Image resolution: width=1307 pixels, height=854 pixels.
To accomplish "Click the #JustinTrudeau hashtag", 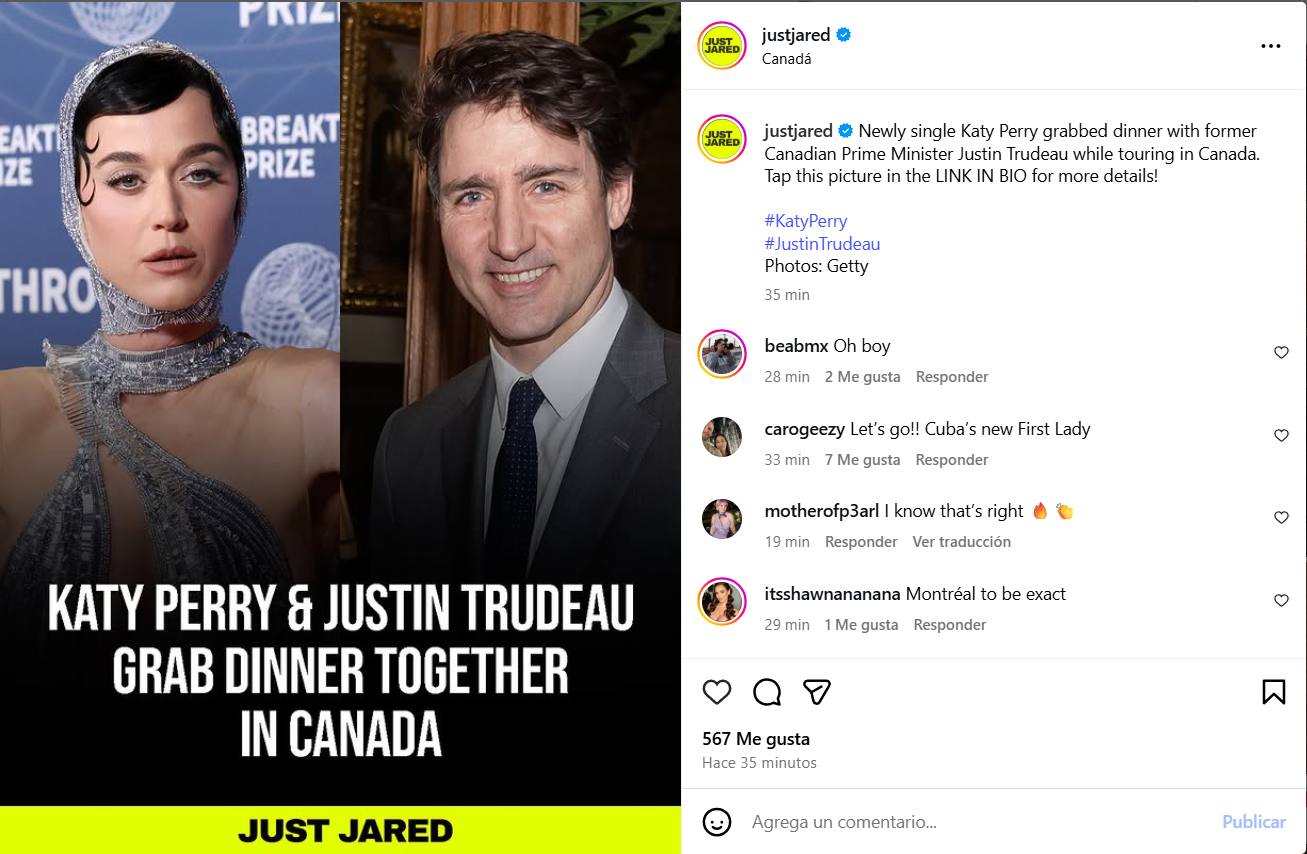I will click(822, 244).
